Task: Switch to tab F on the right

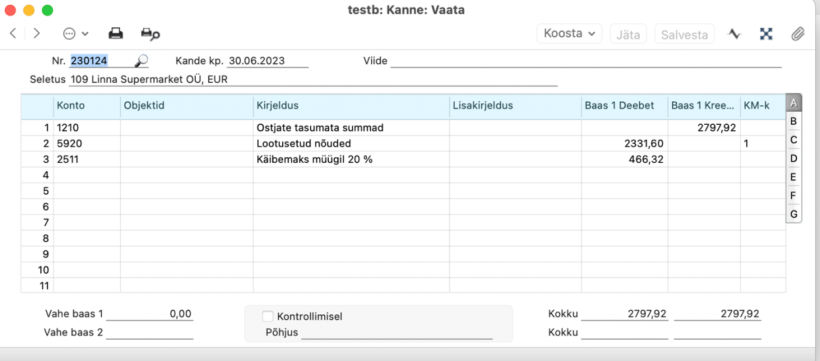Action: (x=793, y=195)
